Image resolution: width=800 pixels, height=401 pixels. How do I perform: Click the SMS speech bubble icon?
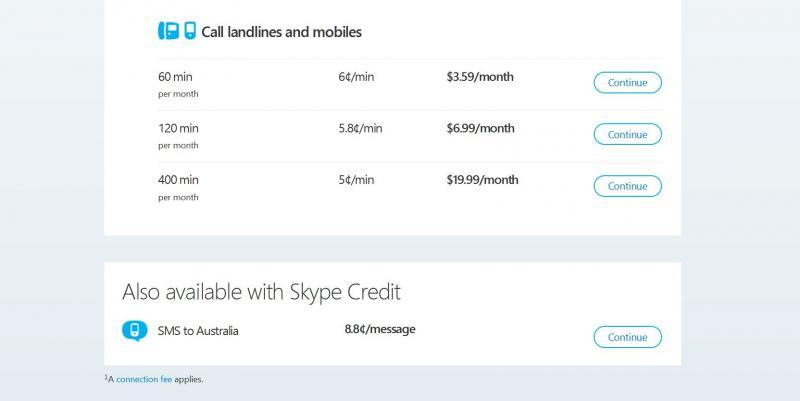pyautogui.click(x=135, y=331)
